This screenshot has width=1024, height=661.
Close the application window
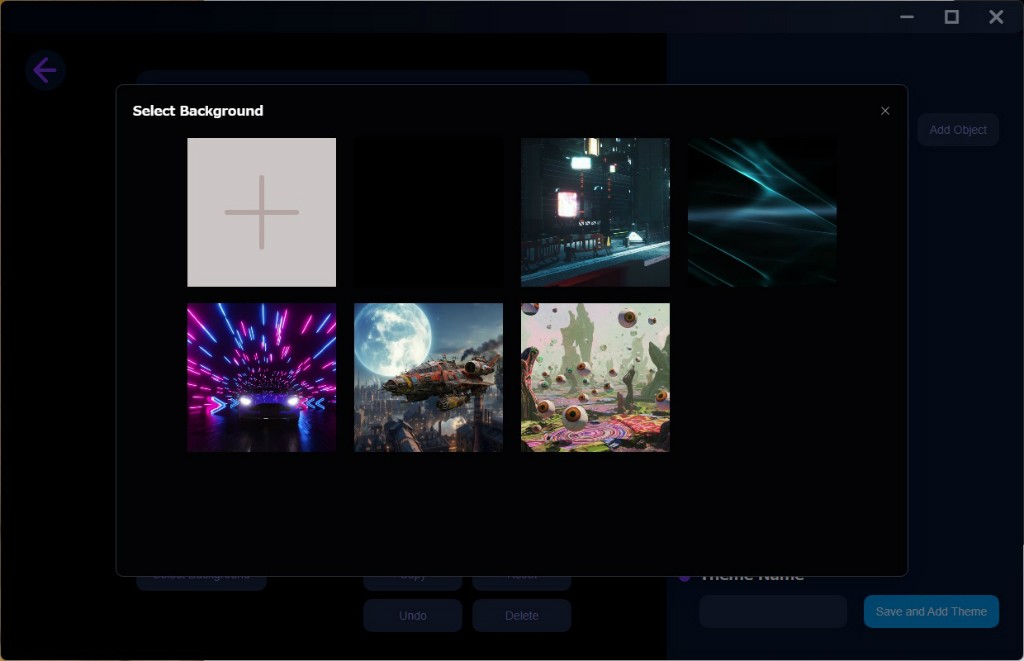[x=996, y=17]
